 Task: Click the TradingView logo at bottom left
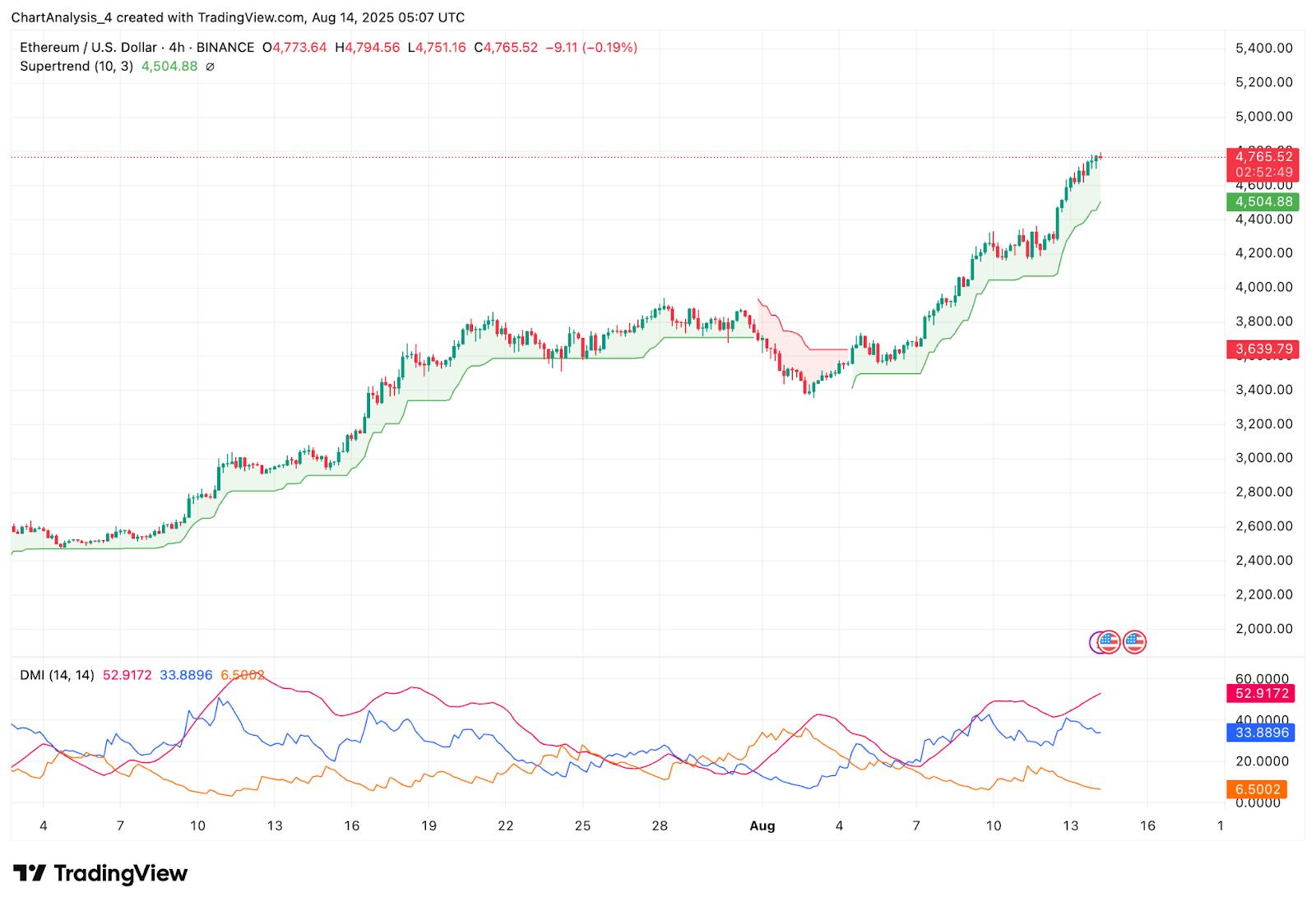100,872
